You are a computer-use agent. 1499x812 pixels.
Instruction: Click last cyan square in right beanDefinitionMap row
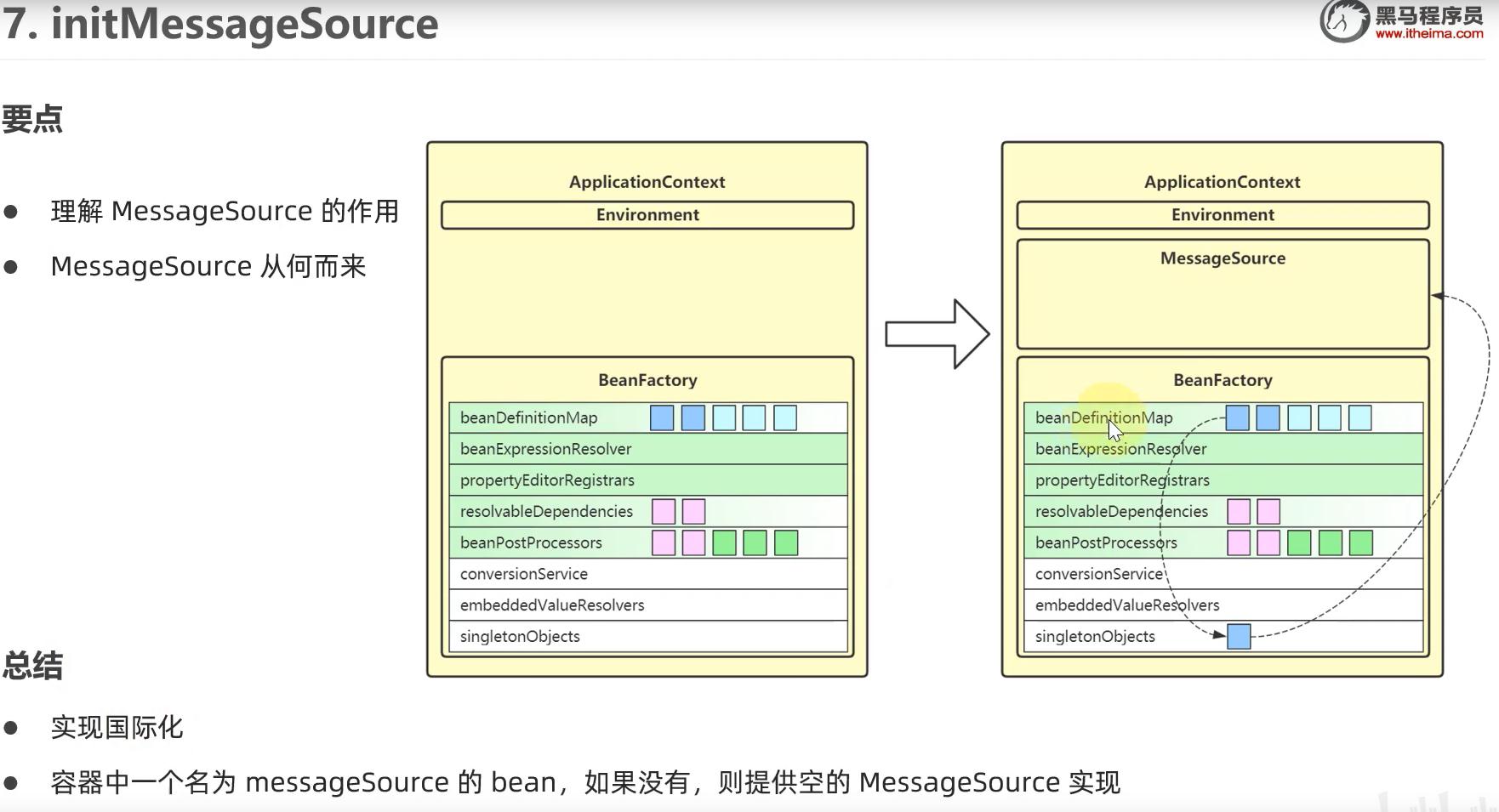[x=1360, y=418]
